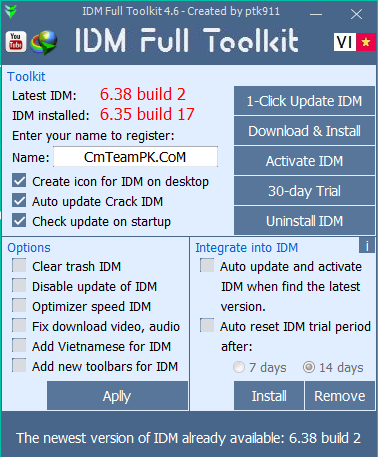Click the Toolkit section heading
Viewport: 378px width, 457px height.
click(26, 77)
